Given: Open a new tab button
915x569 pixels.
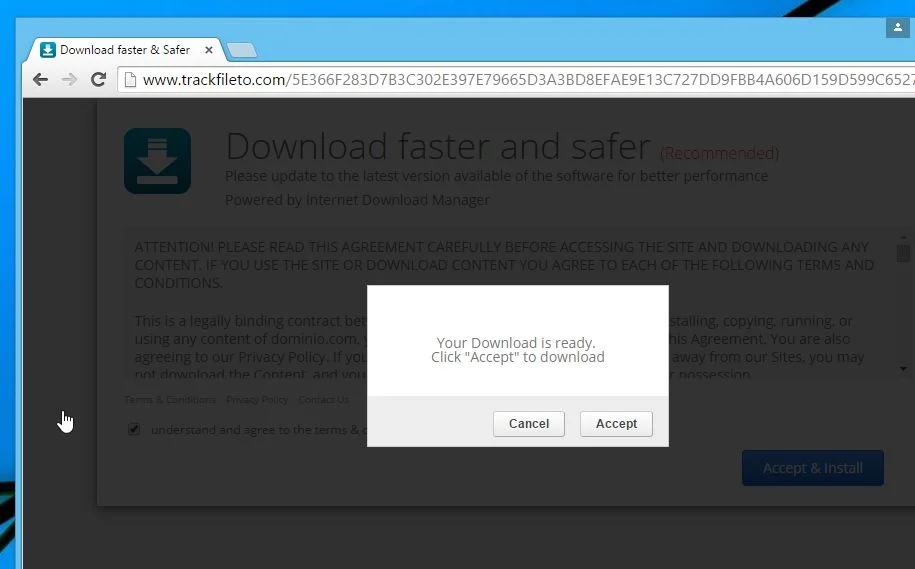Looking at the screenshot, I should click(x=242, y=51).
